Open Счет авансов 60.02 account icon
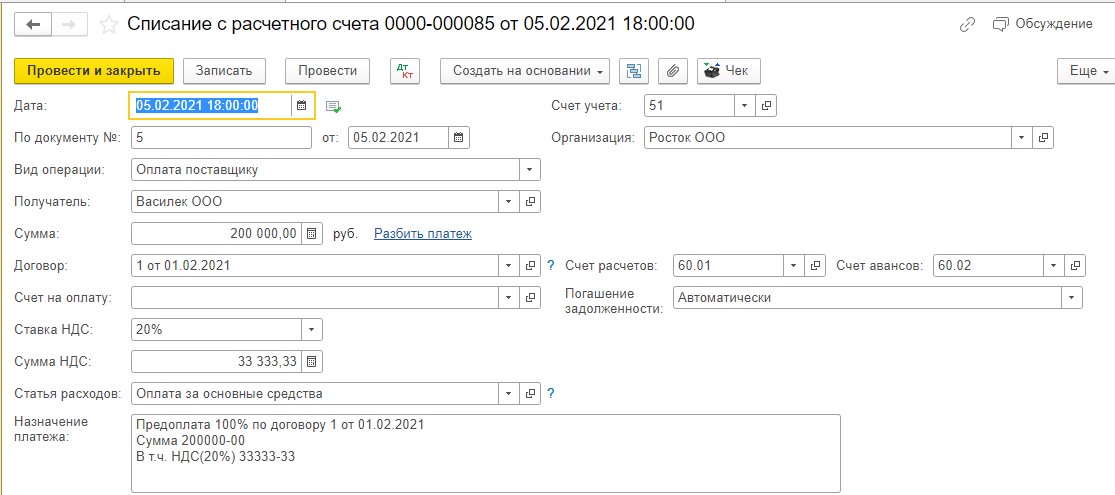The image size is (1115, 495). pyautogui.click(x=1075, y=265)
